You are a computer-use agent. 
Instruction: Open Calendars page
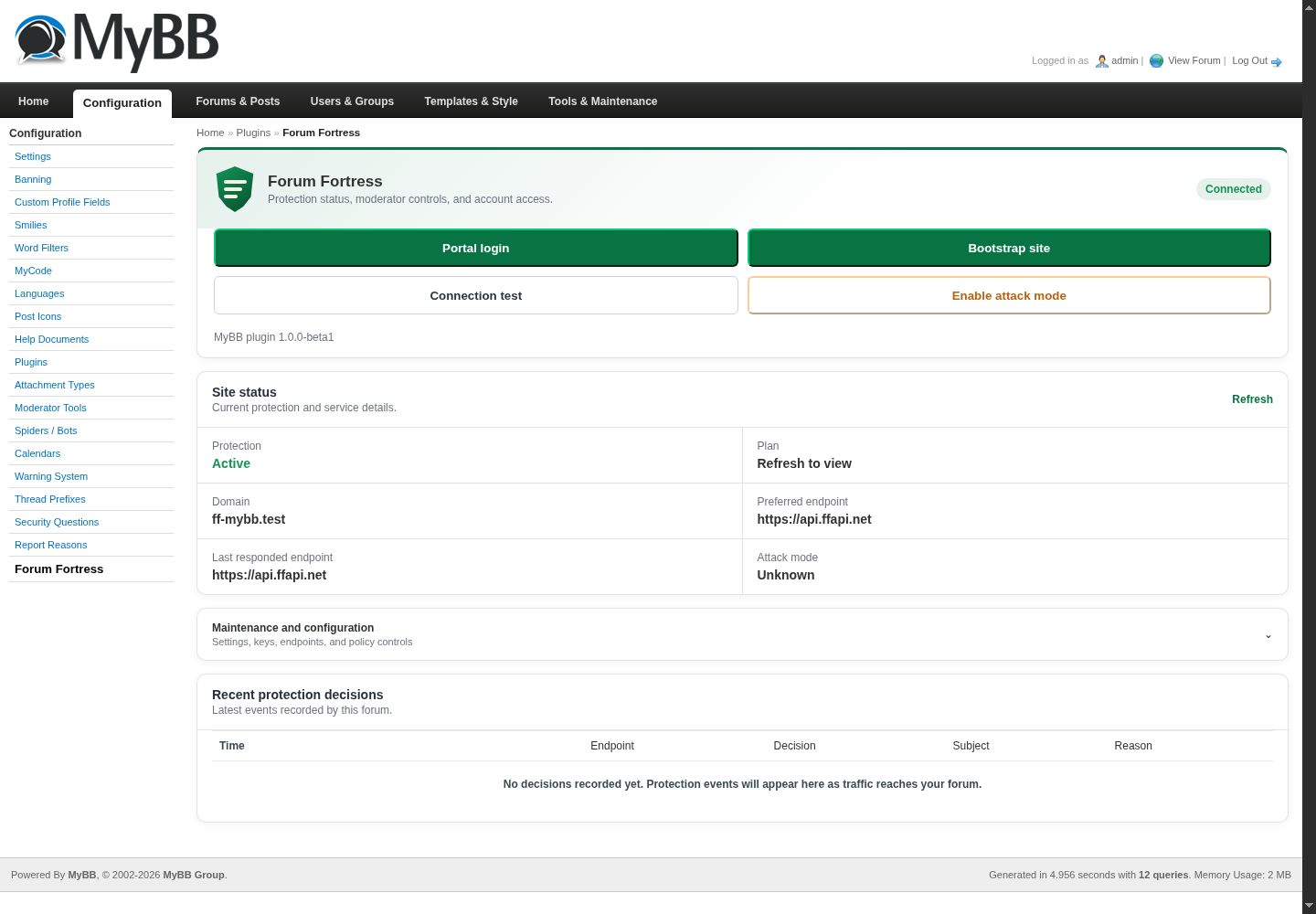coord(37,453)
